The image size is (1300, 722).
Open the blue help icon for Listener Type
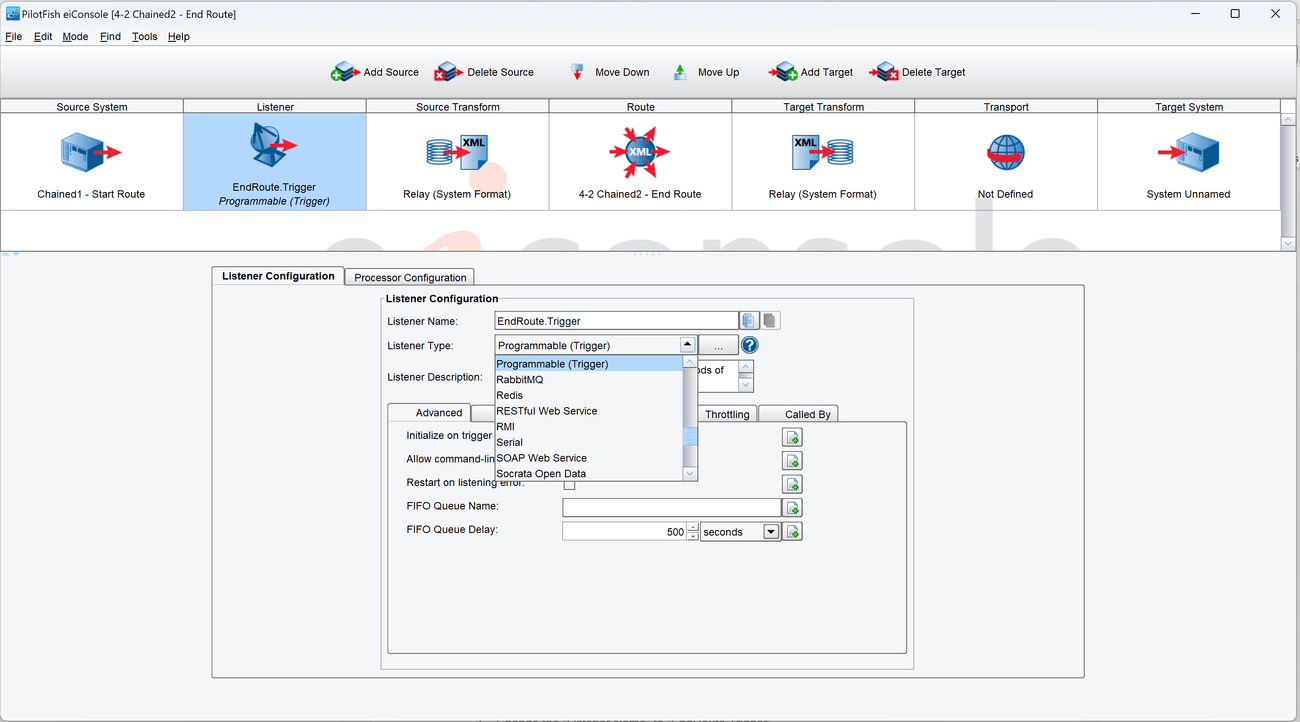[749, 345]
